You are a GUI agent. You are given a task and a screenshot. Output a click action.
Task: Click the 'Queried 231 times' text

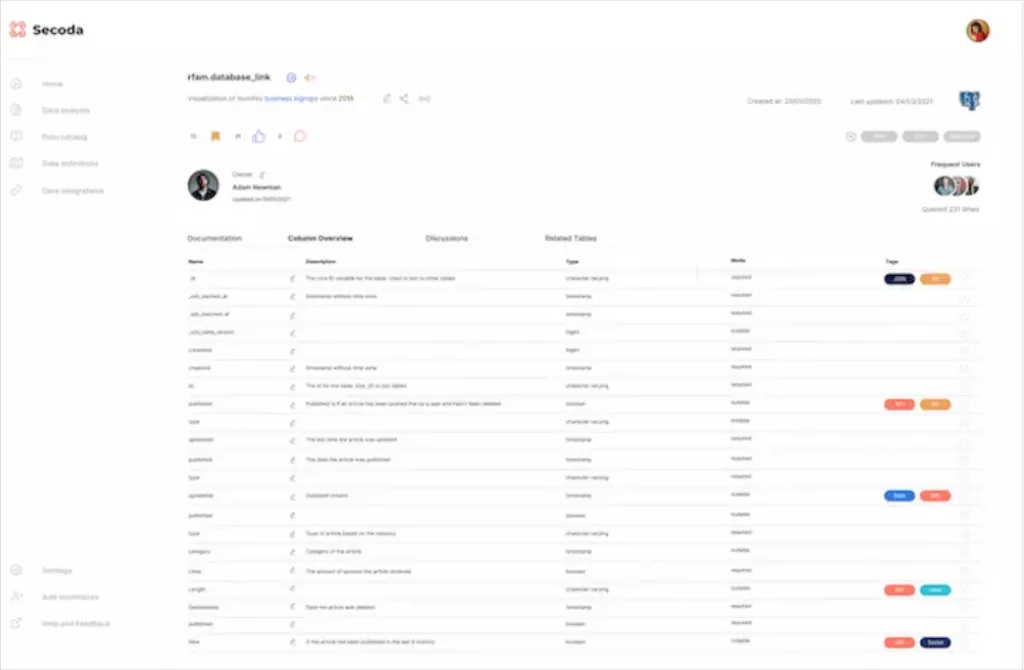[950, 209]
